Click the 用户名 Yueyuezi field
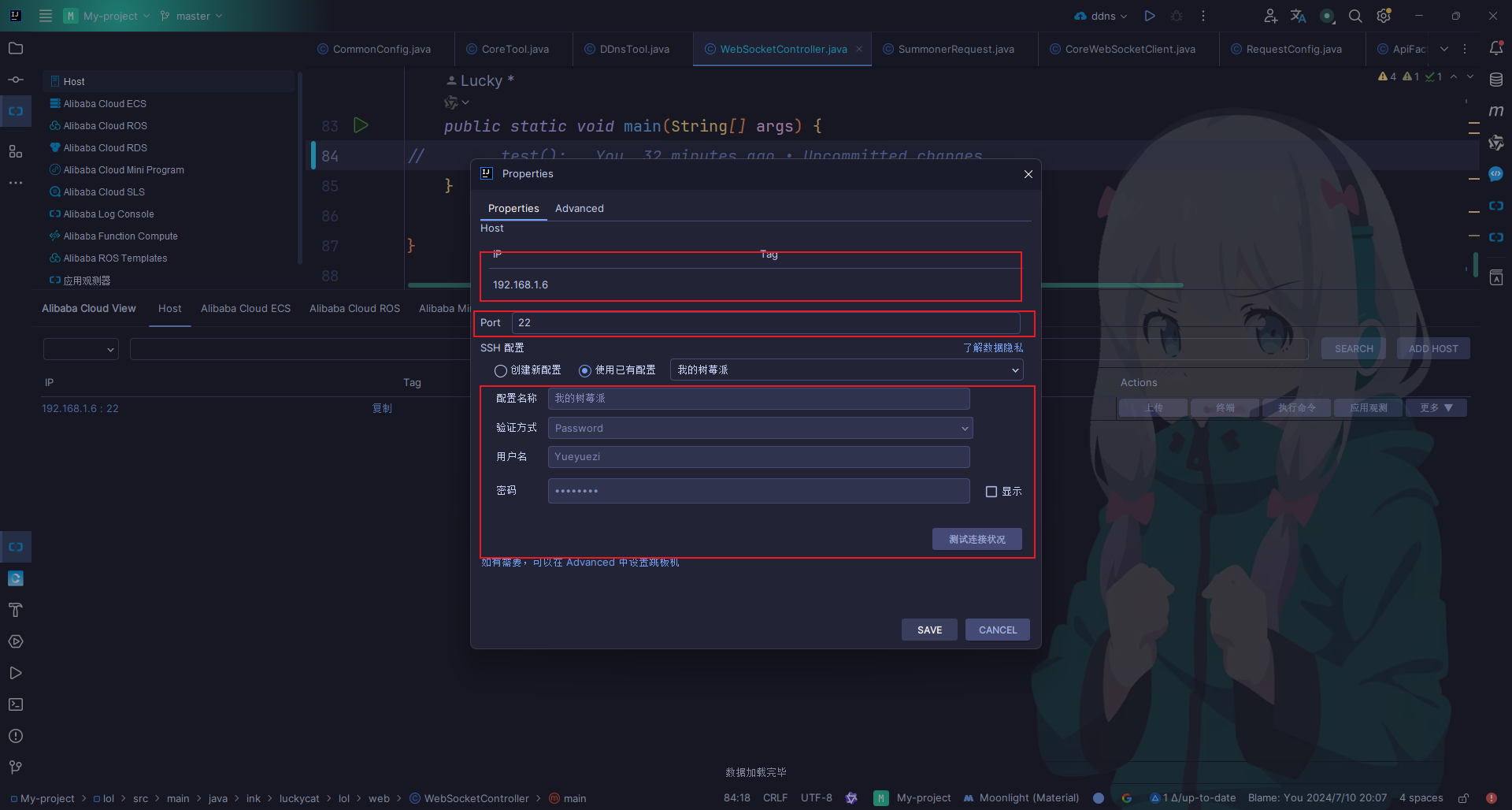 click(758, 456)
